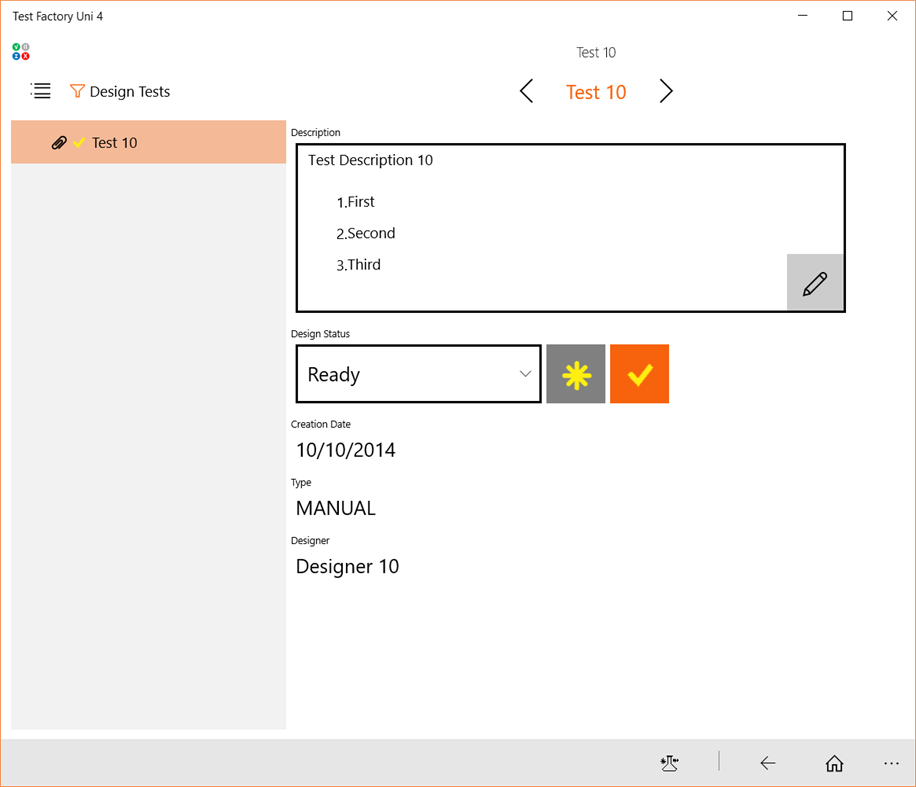Viewport: 916px width, 787px height.
Task: Open the list view menu icon
Action: click(x=40, y=91)
